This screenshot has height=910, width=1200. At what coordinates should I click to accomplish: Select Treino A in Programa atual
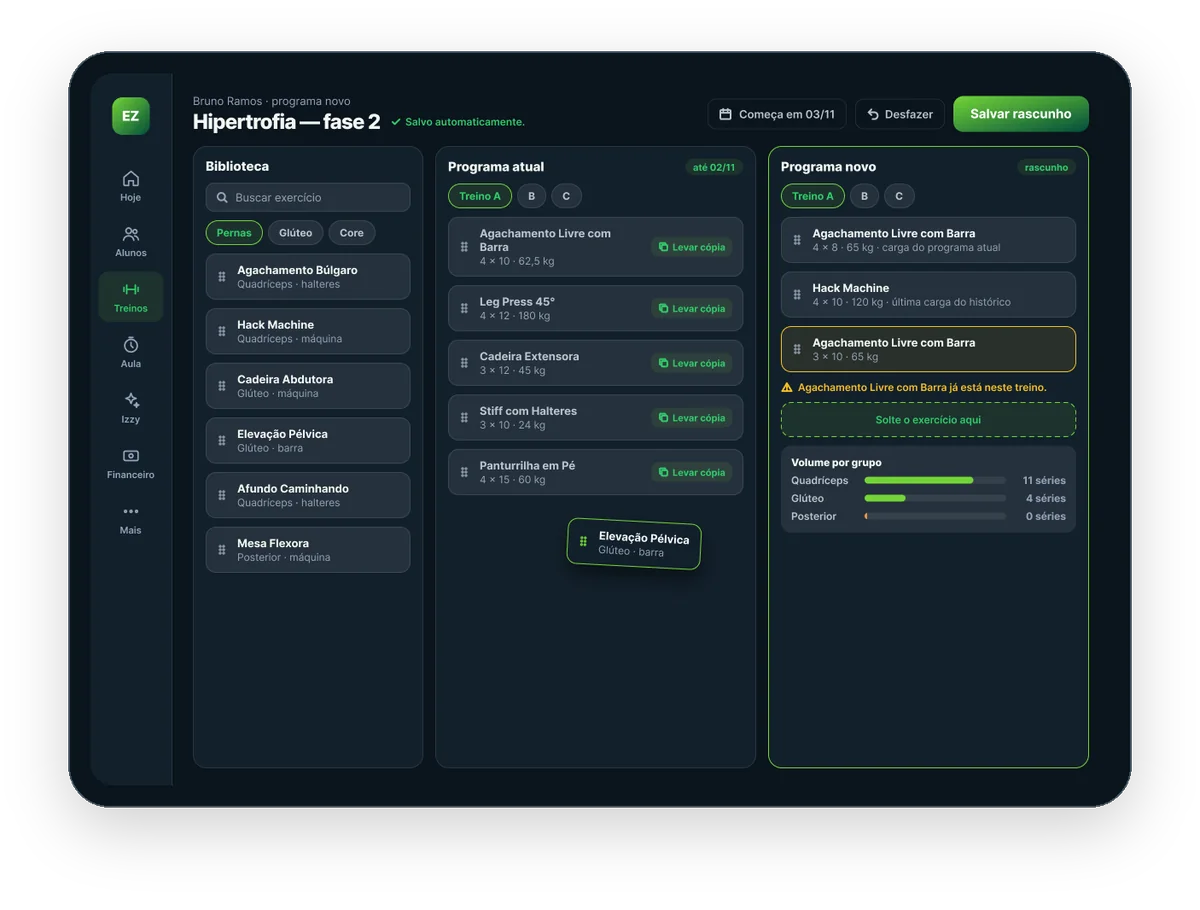tap(480, 196)
